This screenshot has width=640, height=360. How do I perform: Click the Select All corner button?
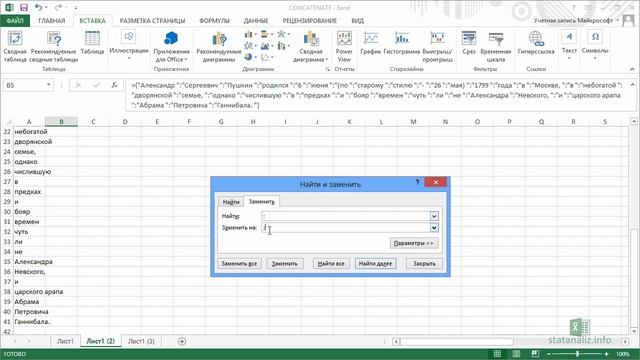coord(7,122)
